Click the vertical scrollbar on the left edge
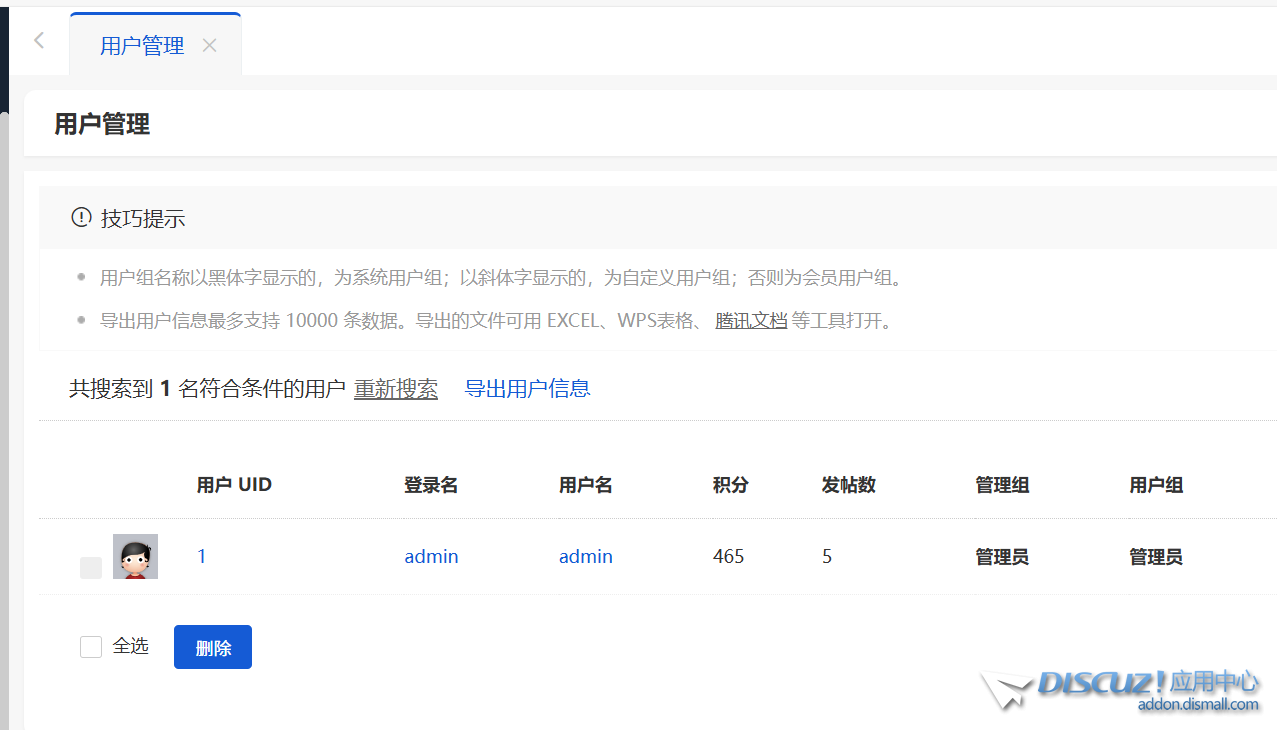 (4, 400)
